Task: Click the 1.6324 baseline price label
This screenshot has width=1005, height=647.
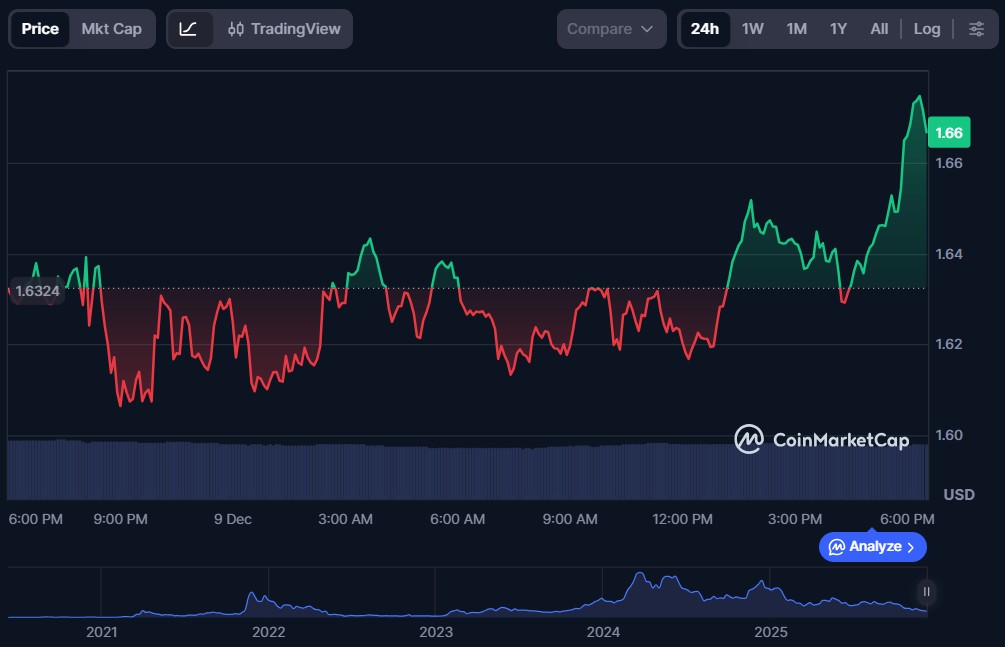Action: click(37, 290)
